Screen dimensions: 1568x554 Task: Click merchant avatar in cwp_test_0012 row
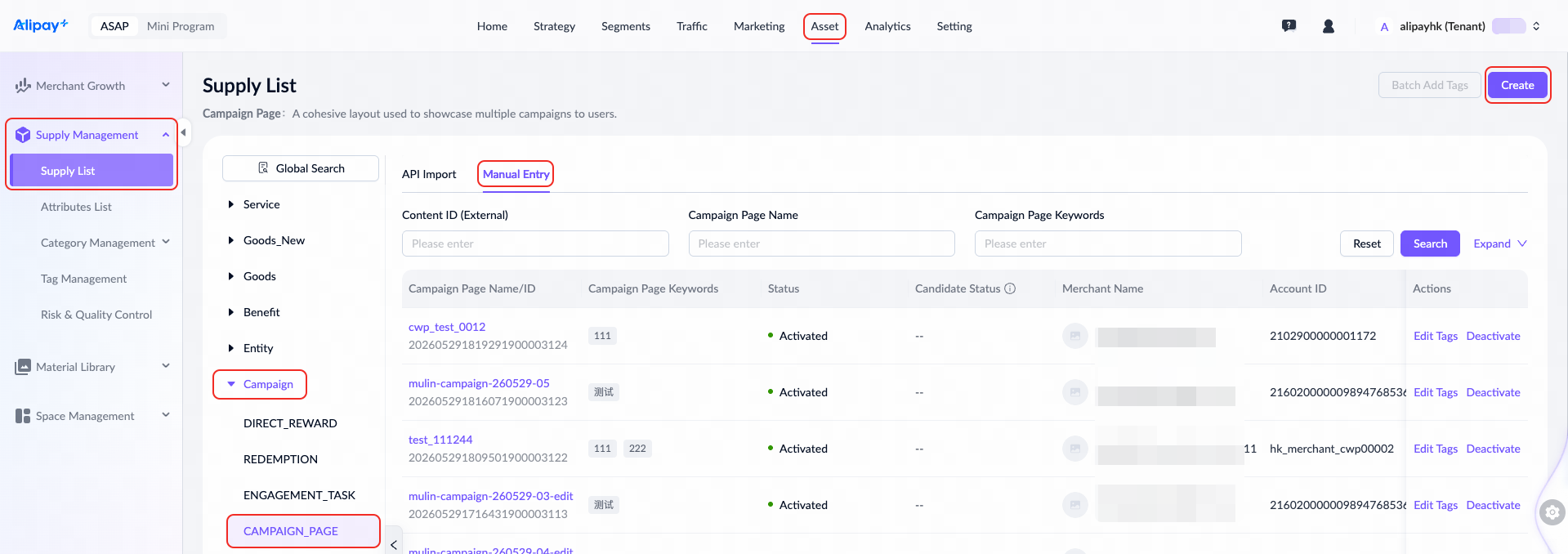(x=1075, y=336)
